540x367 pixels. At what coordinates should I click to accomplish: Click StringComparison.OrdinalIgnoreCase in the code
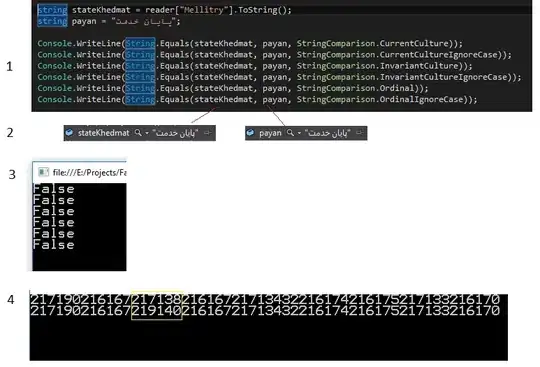tap(380, 99)
